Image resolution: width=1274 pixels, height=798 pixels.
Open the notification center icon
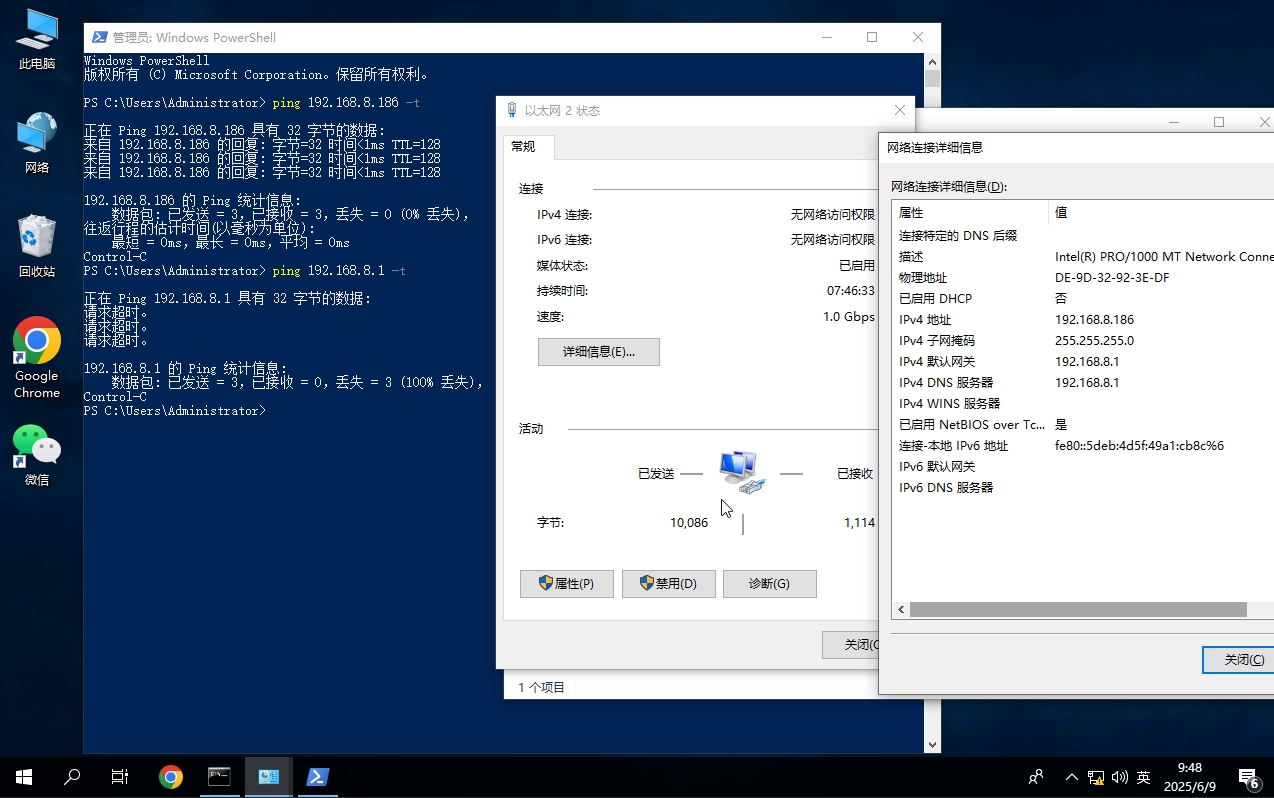point(1248,777)
